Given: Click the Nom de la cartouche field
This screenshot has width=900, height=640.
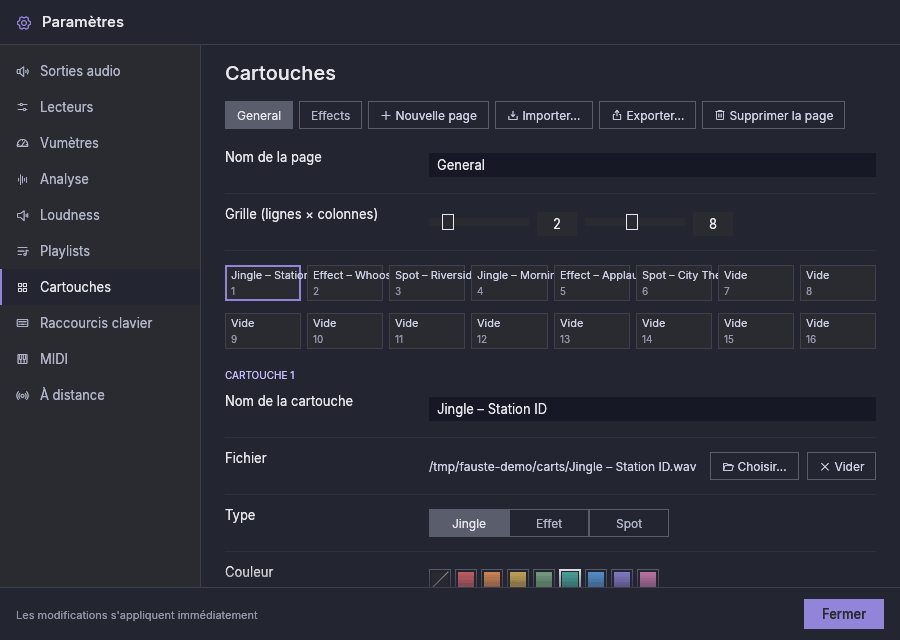Looking at the screenshot, I should click(x=652, y=409).
